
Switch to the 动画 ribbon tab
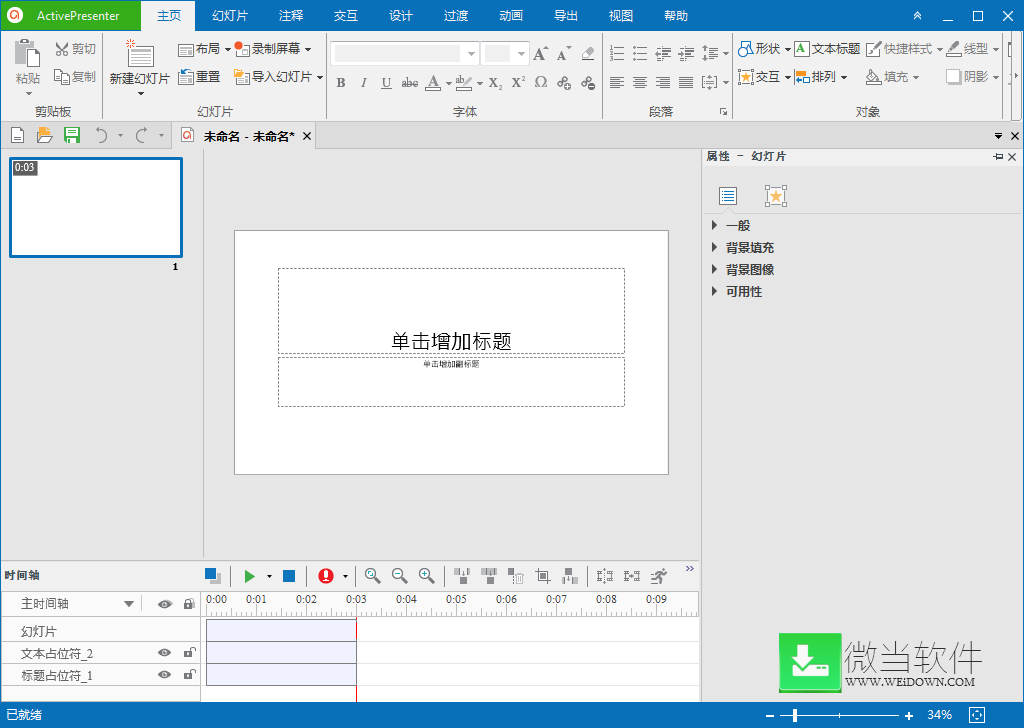(511, 16)
